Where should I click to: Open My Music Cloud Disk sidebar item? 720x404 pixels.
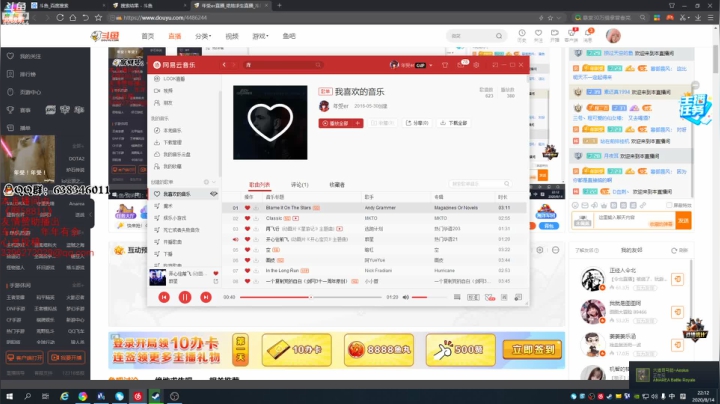point(172,154)
